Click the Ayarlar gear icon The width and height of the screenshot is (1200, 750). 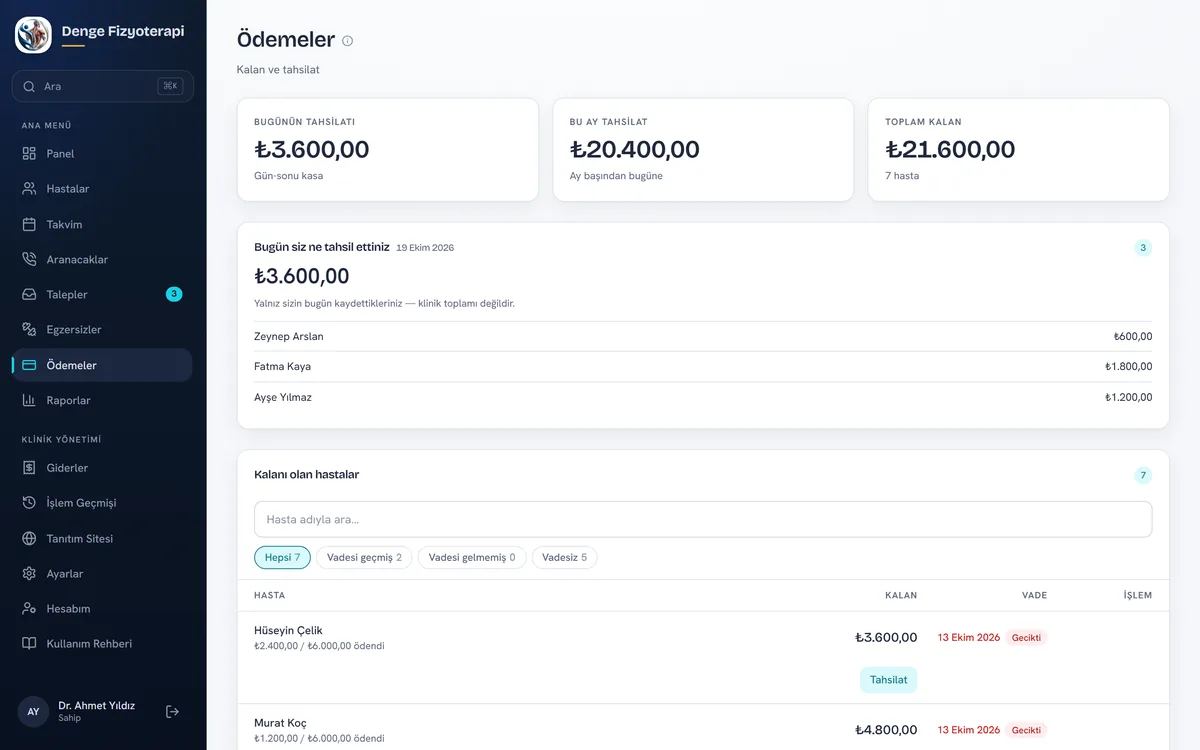(x=29, y=573)
